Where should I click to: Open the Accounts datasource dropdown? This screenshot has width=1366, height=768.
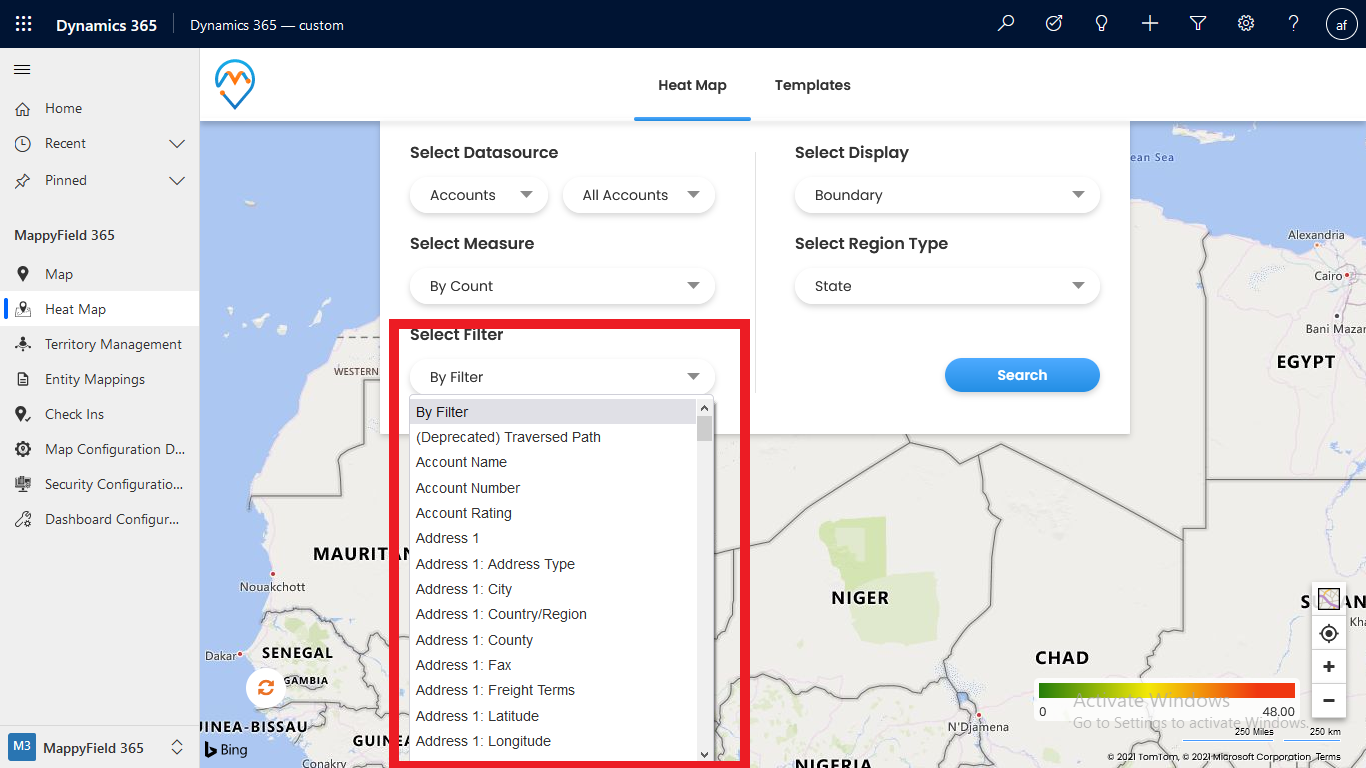tap(479, 195)
